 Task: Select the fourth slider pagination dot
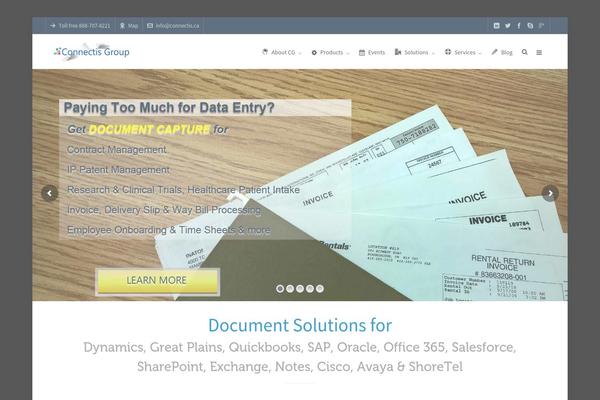pos(310,289)
